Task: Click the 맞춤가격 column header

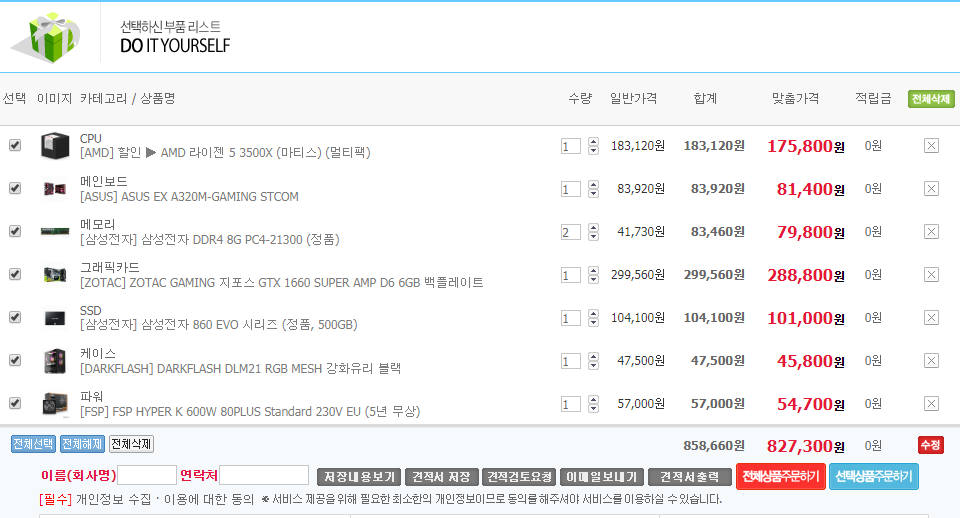Action: pyautogui.click(x=795, y=99)
